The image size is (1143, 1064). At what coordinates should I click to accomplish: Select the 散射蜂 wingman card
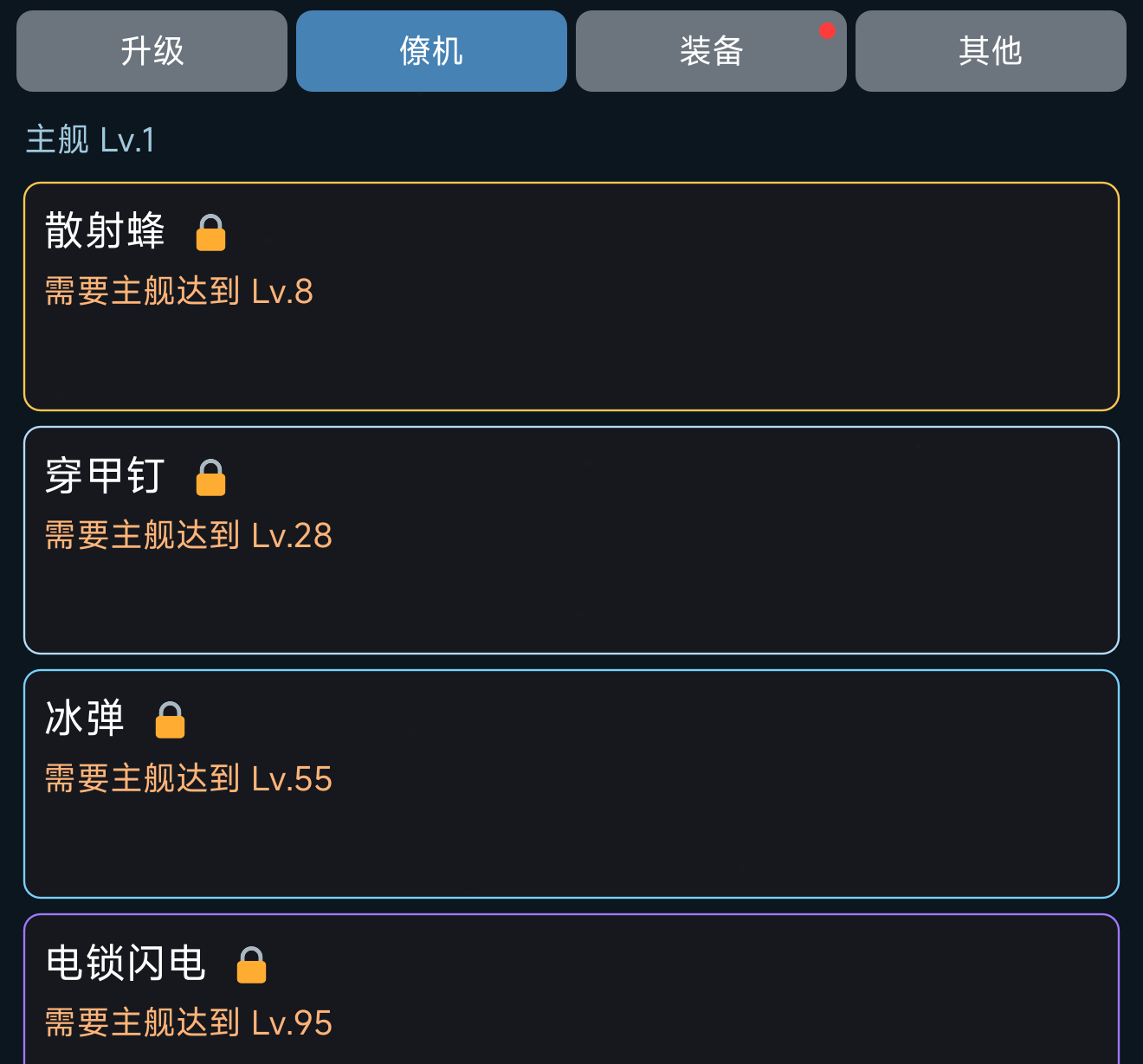point(571,296)
